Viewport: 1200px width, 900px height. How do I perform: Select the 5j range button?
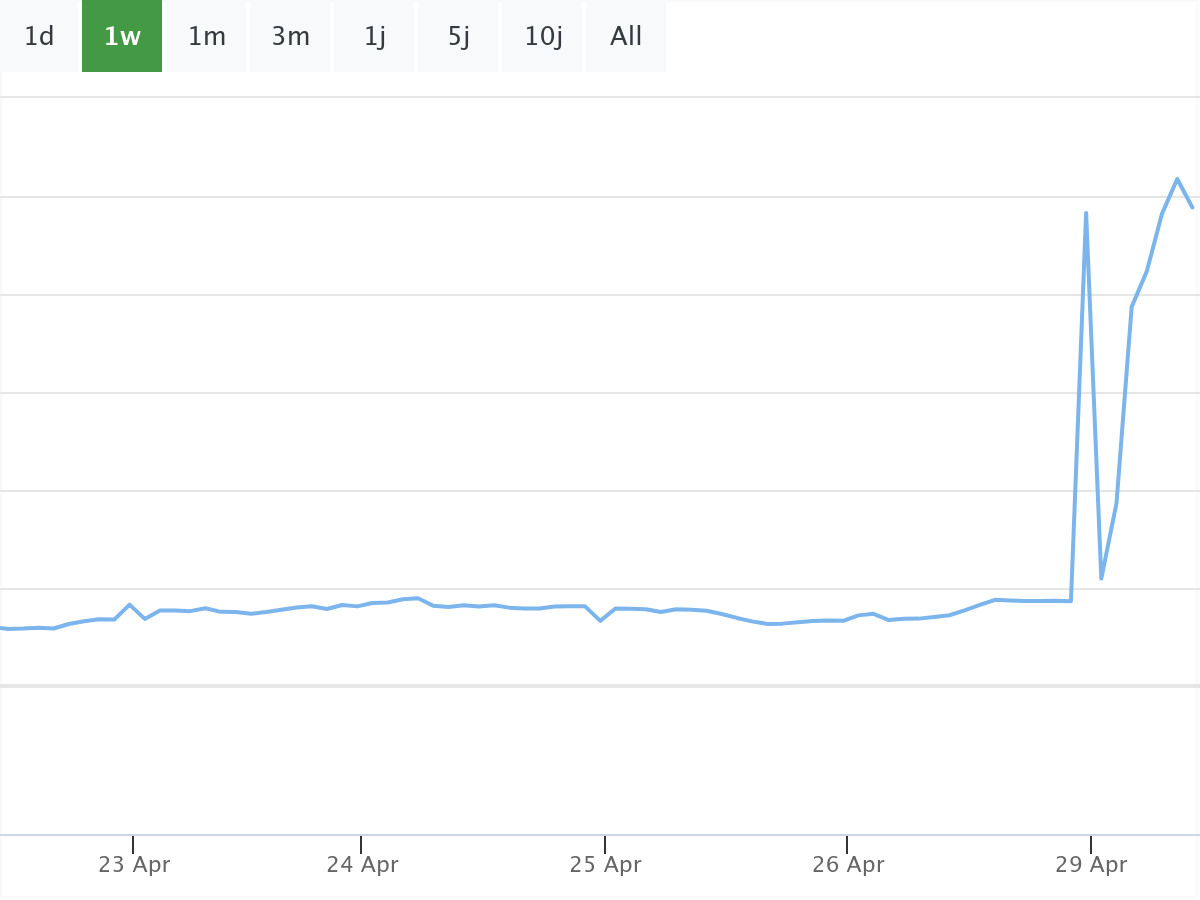pyautogui.click(x=459, y=37)
